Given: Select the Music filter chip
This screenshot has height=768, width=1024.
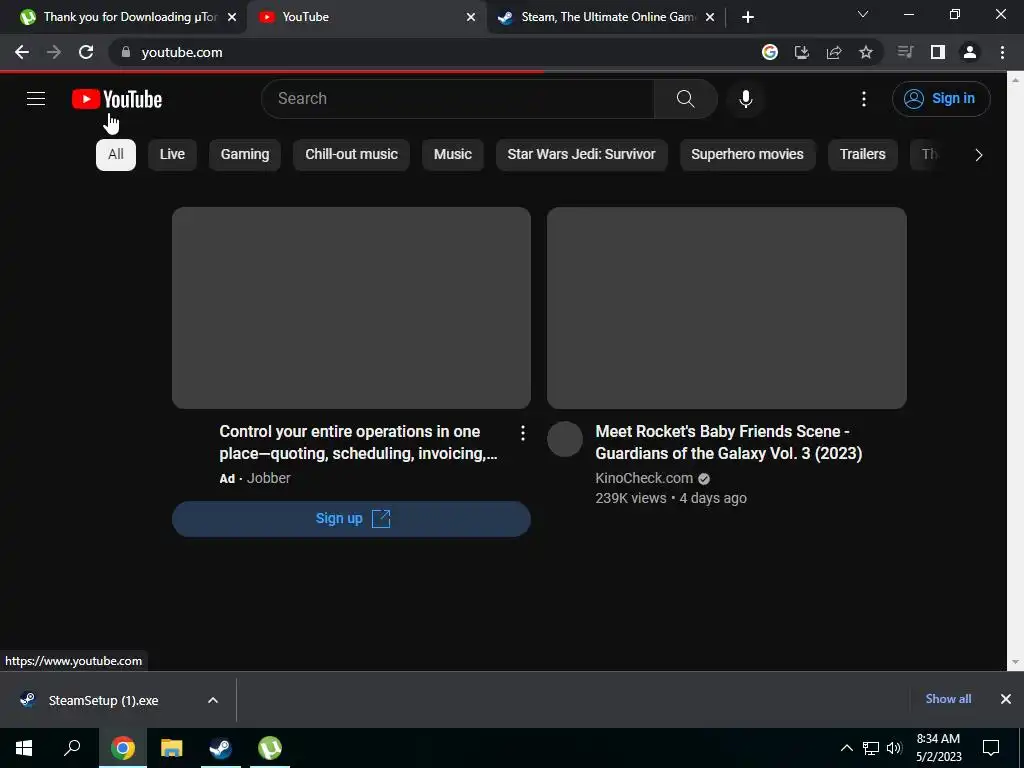Looking at the screenshot, I should 453,154.
